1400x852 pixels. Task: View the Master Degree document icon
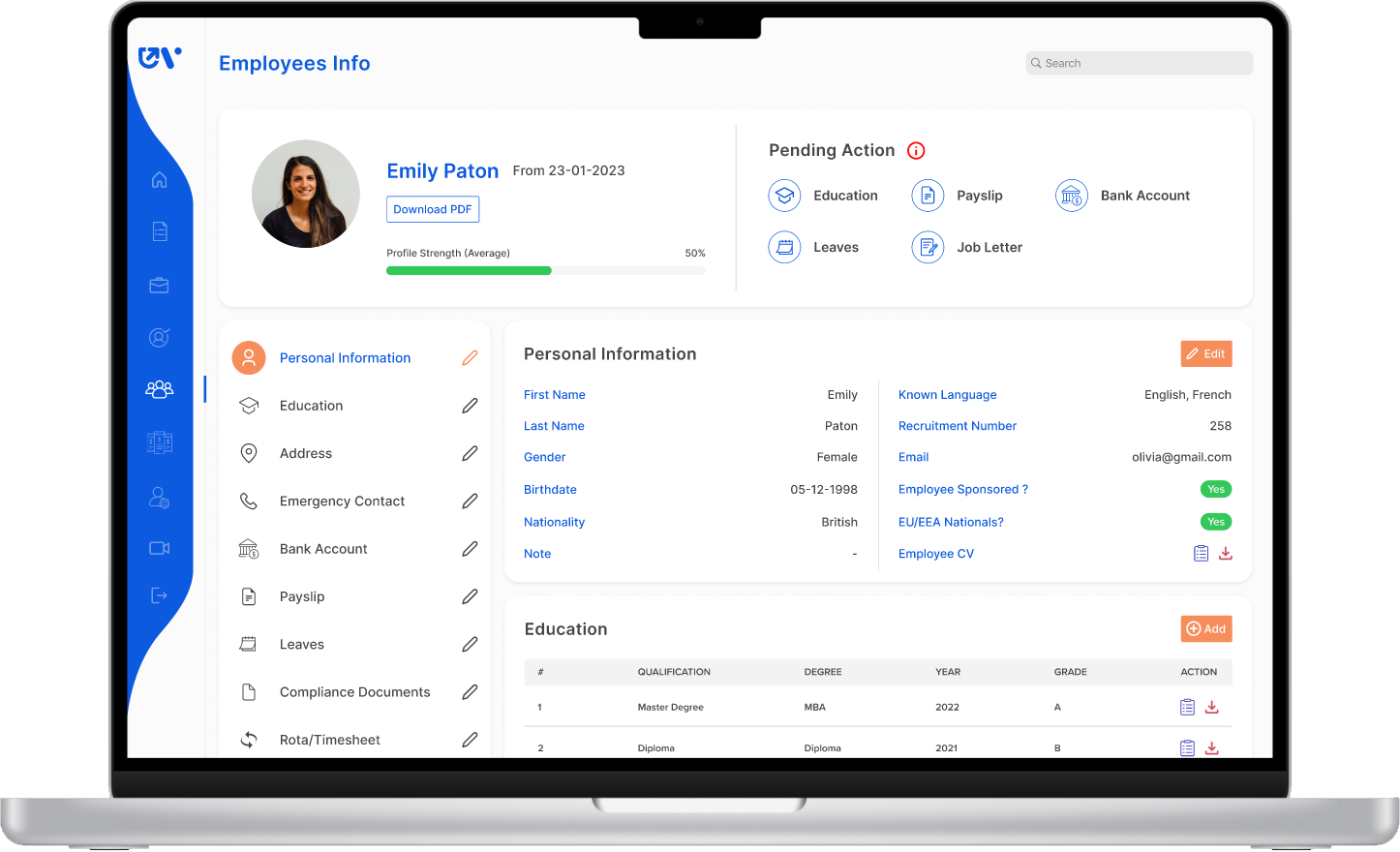pyautogui.click(x=1187, y=708)
